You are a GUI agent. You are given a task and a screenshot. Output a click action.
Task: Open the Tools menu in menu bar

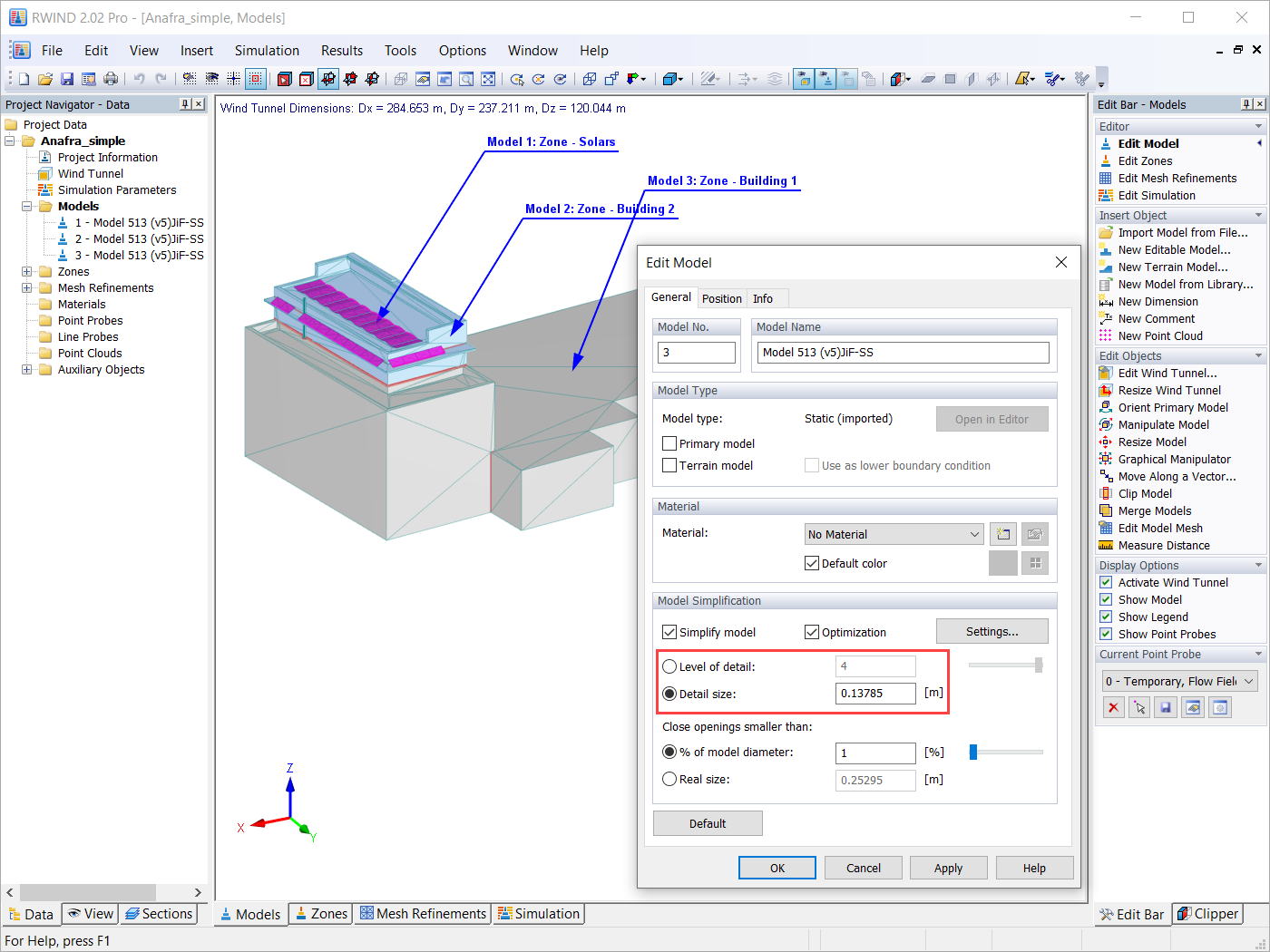click(x=400, y=51)
